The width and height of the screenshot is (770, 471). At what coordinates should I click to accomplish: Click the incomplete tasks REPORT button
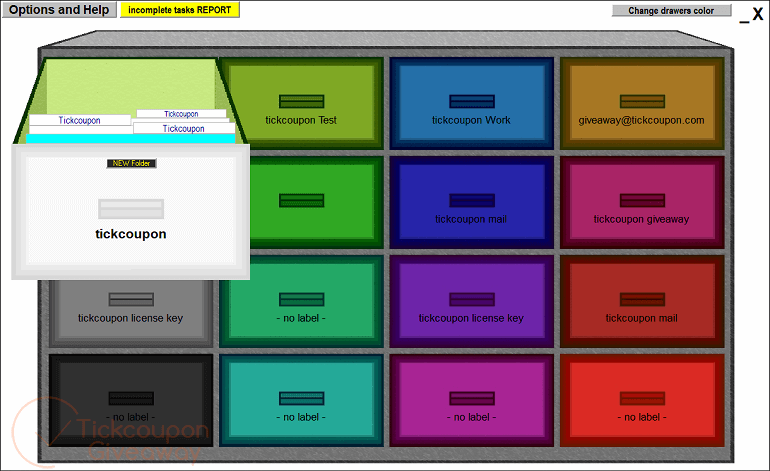pos(180,10)
